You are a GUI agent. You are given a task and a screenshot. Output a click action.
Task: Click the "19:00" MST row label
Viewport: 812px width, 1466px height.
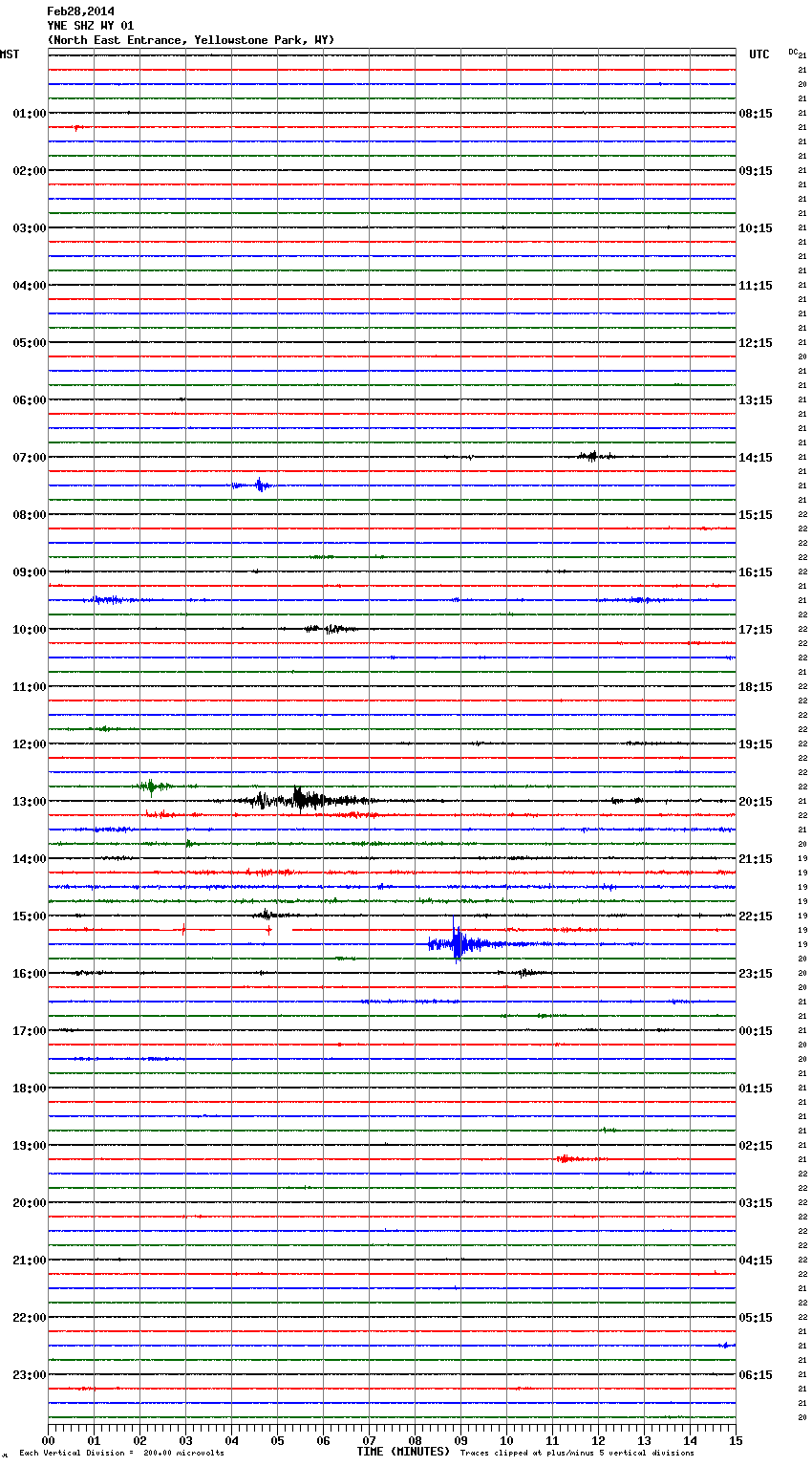pos(30,1146)
